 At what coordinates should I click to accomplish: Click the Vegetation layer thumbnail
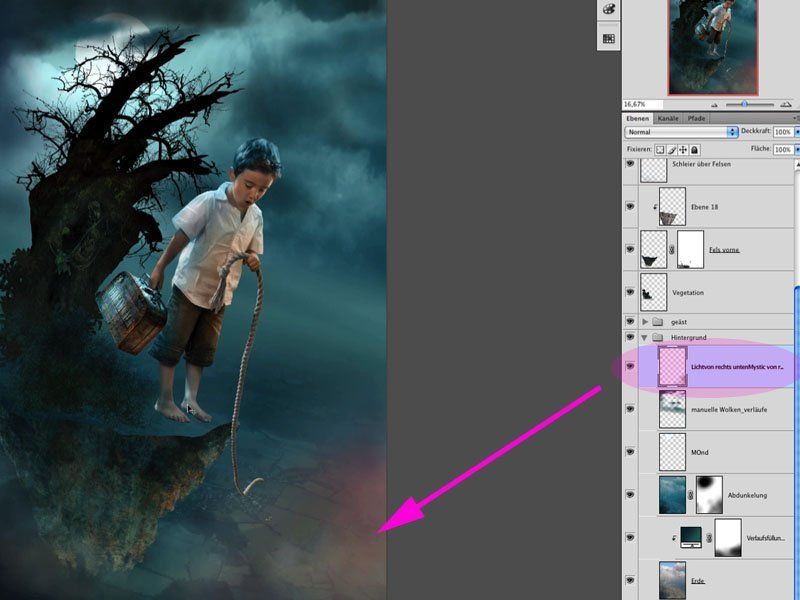(654, 292)
